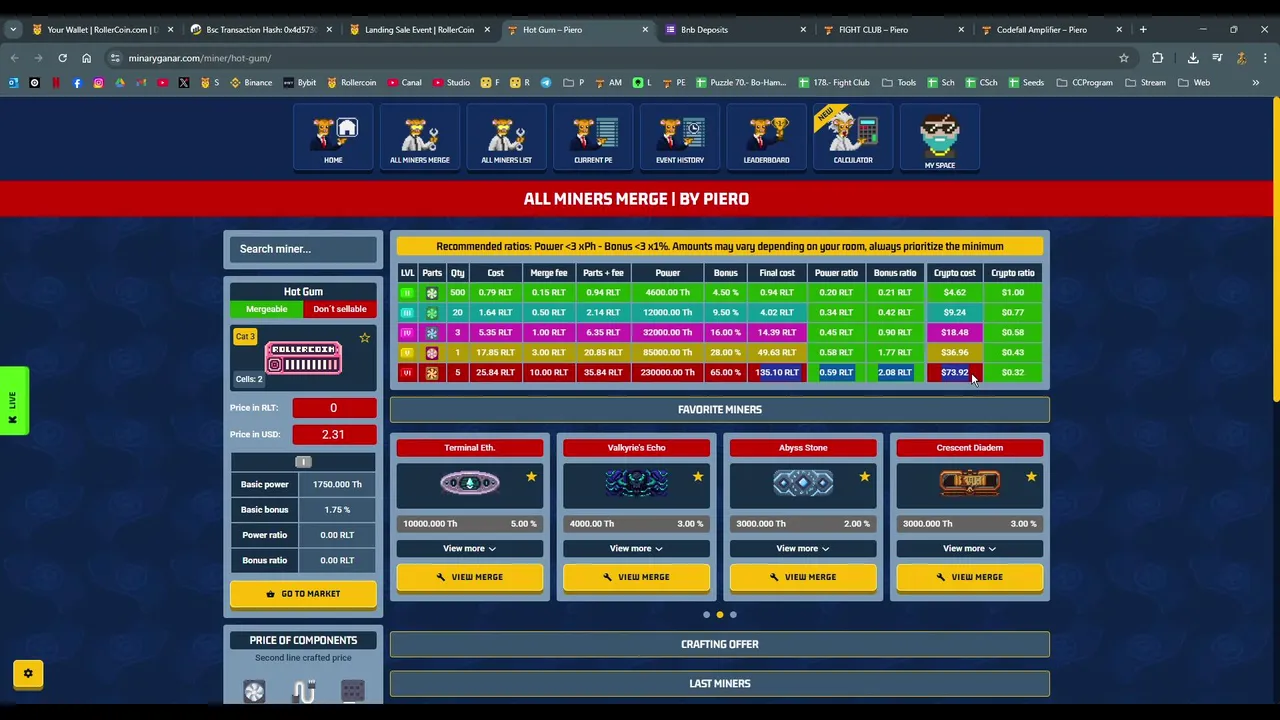
Task: Toggle favorite star on Crescent Diadem card
Action: [1031, 477]
